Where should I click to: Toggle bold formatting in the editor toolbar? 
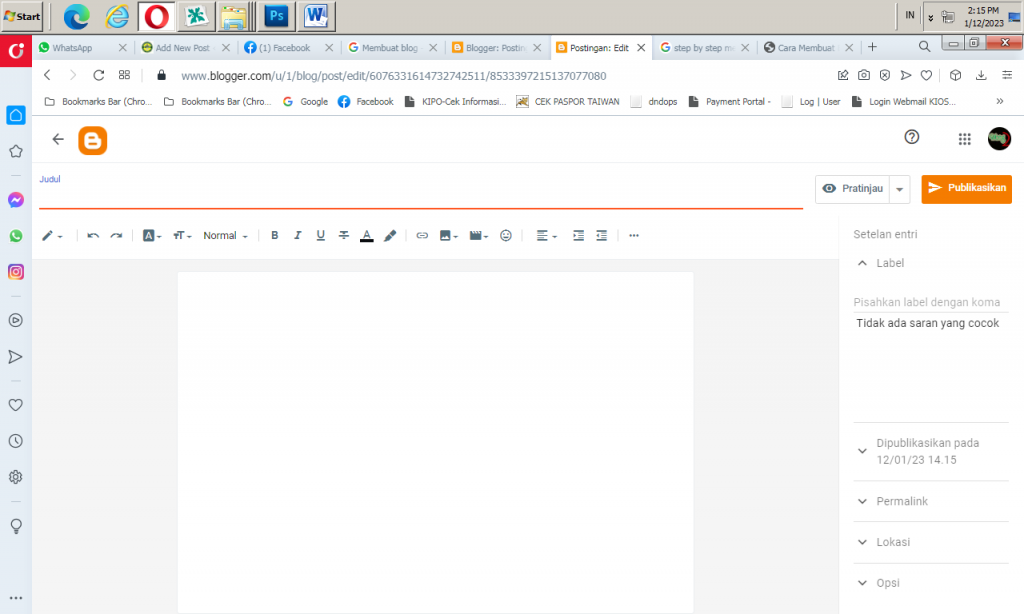pos(275,236)
